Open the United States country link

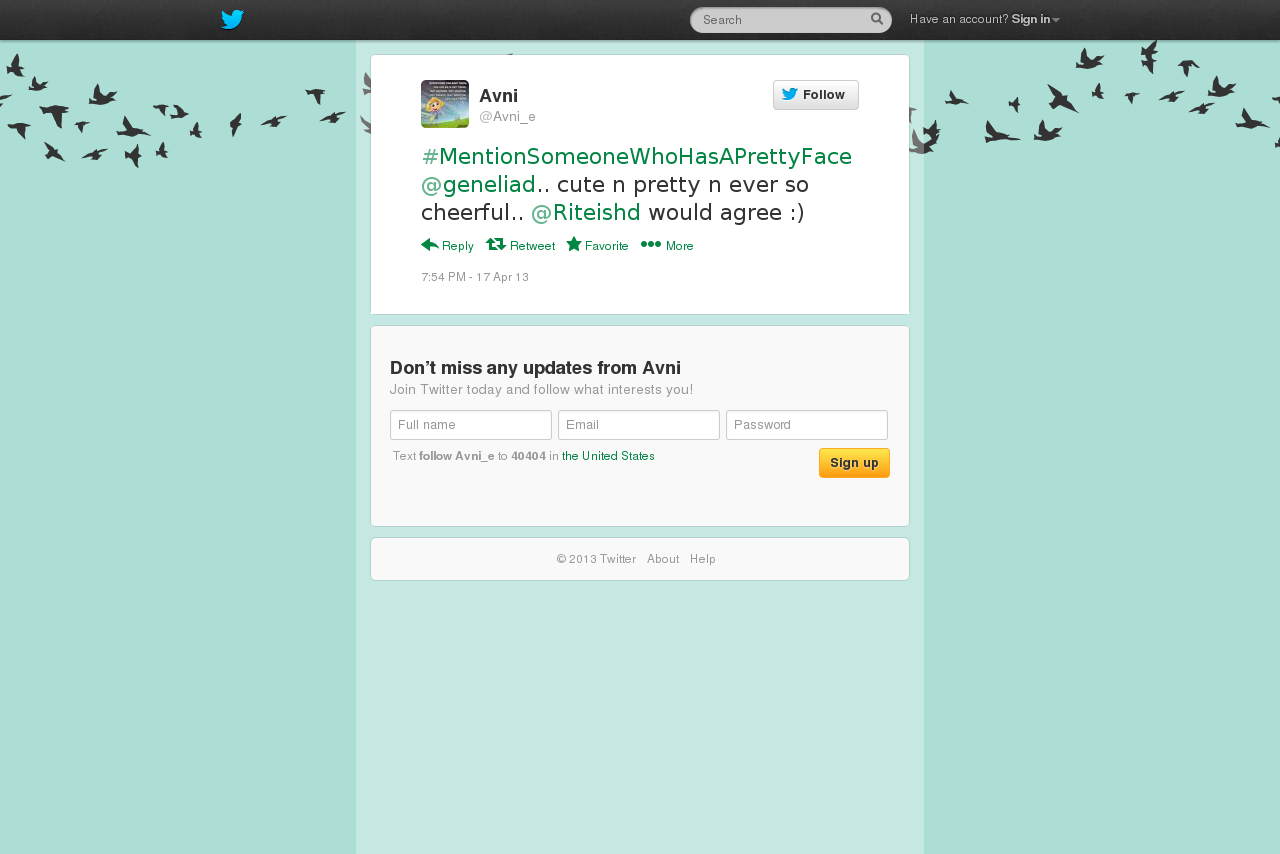point(608,456)
